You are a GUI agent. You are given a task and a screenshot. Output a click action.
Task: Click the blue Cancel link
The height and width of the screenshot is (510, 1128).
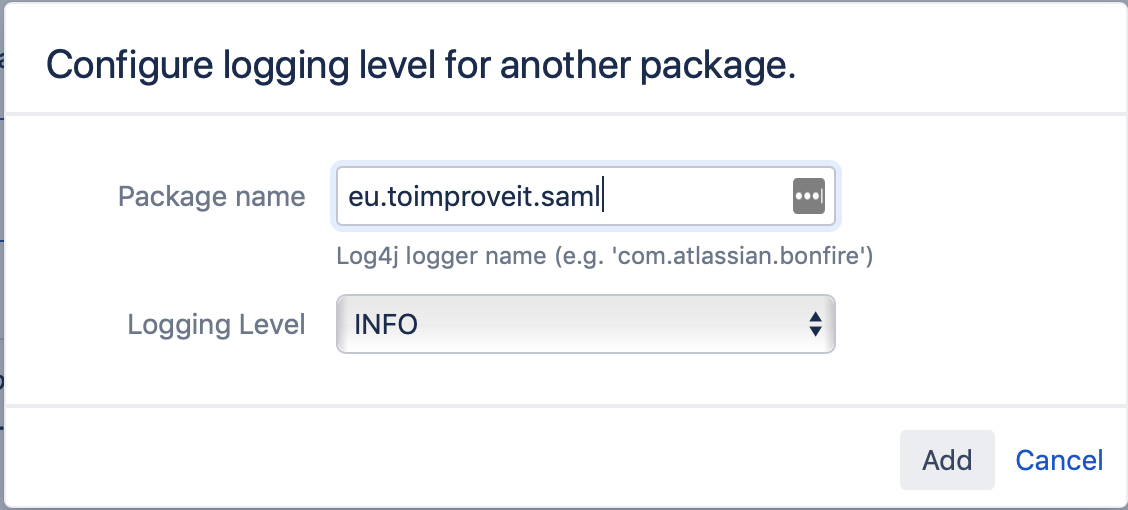(x=1059, y=460)
